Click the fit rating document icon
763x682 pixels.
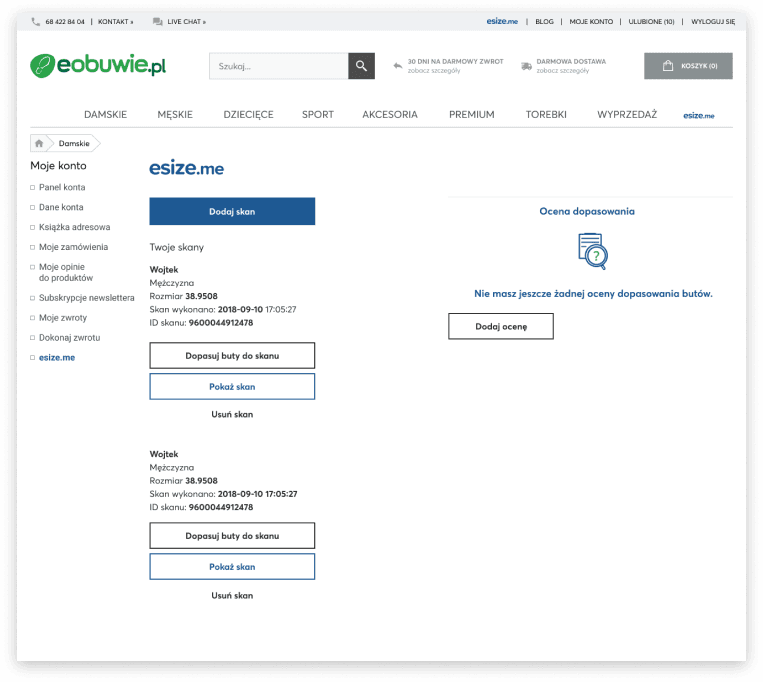point(593,251)
